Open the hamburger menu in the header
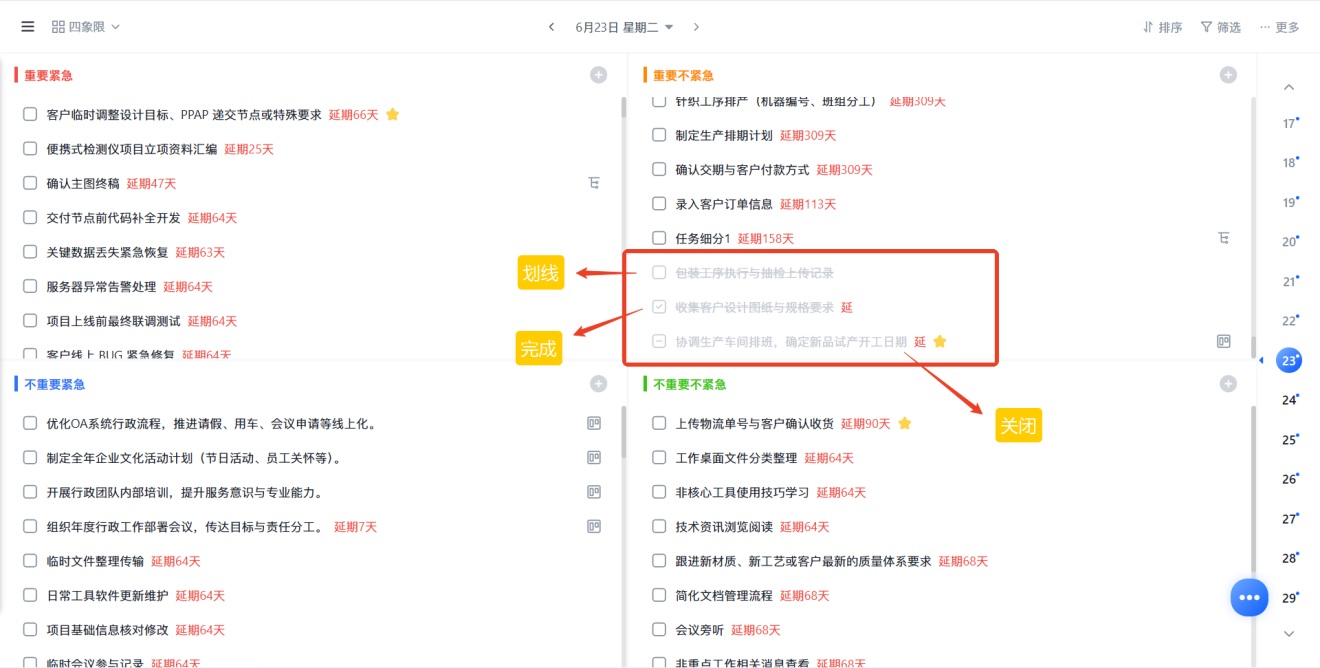1320x668 pixels. tap(28, 27)
